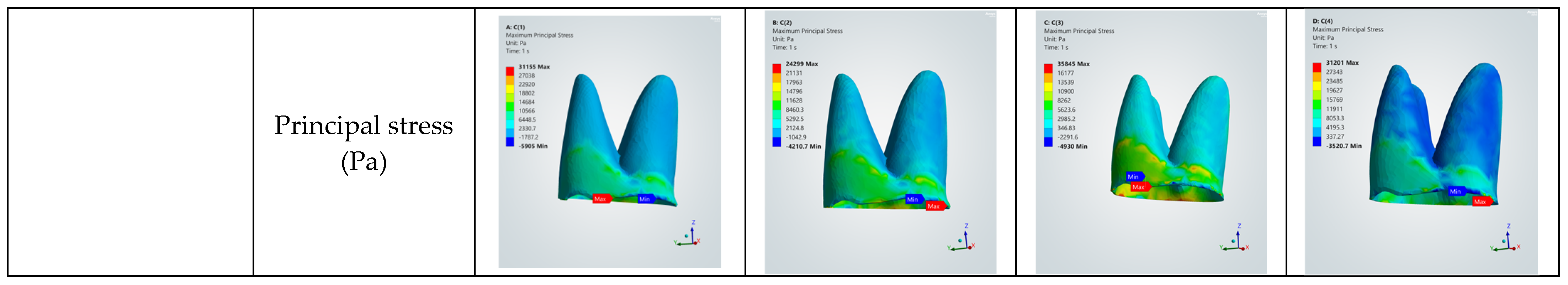Viewport: 1568px width, 285px height.
Task: Click the blue Min tag in panel D: C(4)
Action: pos(1455,192)
